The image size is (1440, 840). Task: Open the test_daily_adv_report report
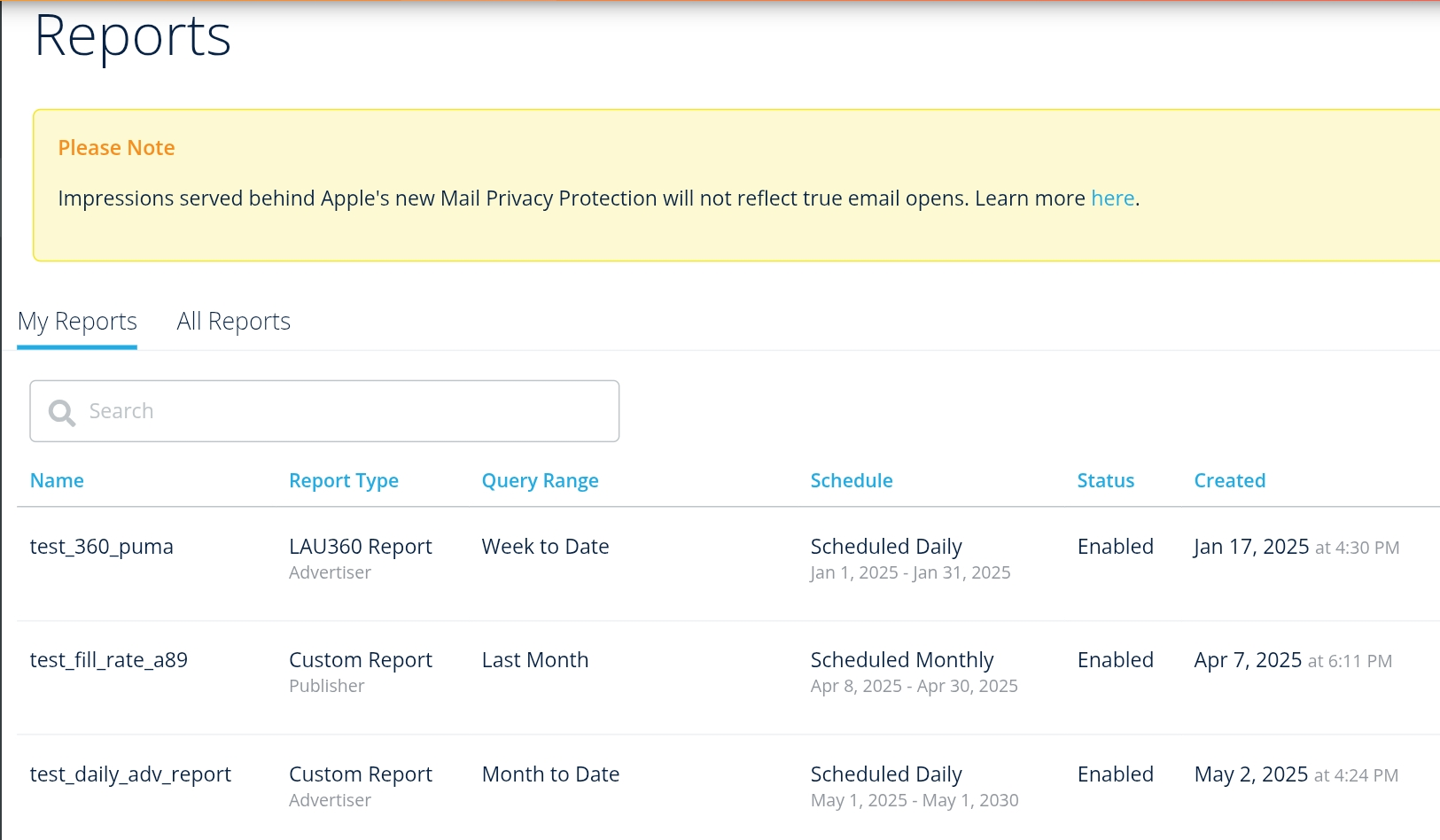coord(130,774)
